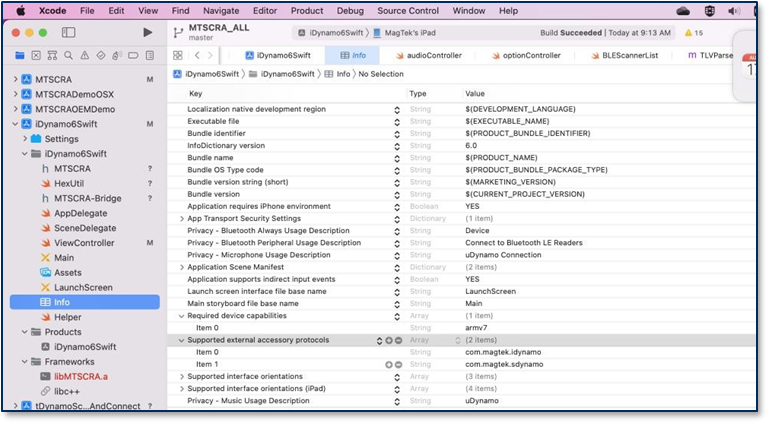Select the AppDelegate file
The image size is (768, 423).
pos(80,213)
